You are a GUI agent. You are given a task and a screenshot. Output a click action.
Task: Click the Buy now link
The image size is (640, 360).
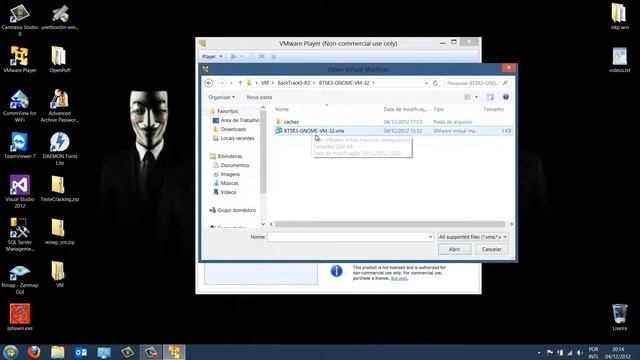pos(399,278)
